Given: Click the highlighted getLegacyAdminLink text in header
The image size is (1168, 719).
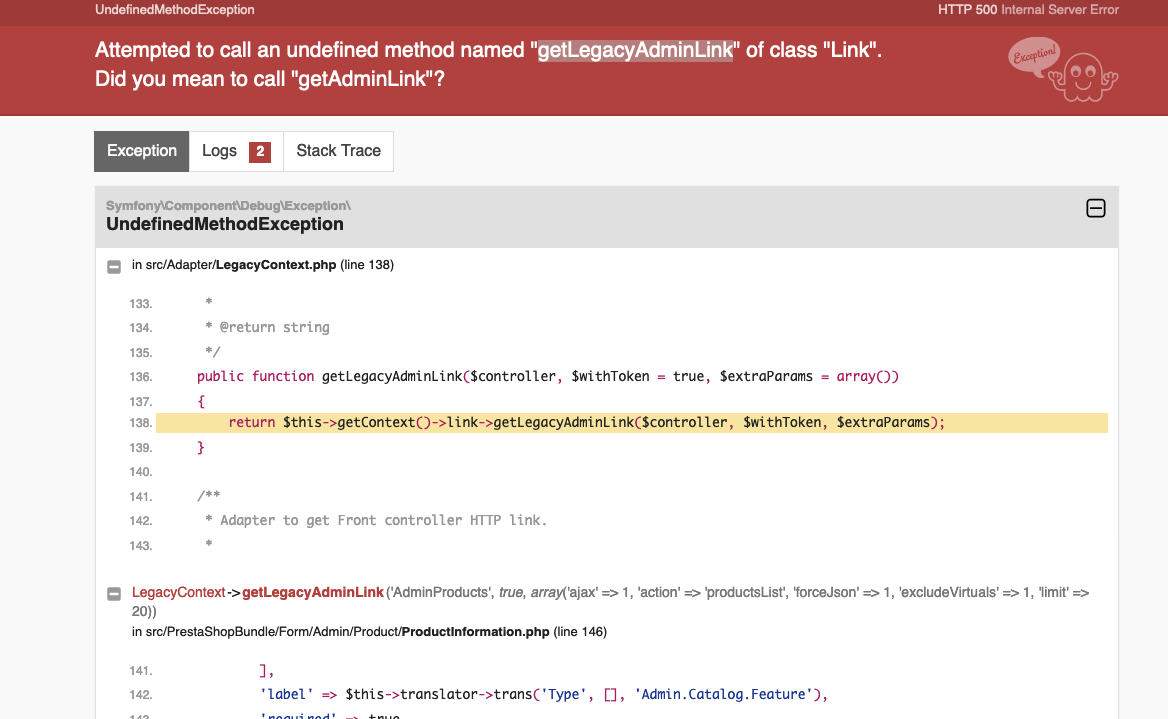Looking at the screenshot, I should coord(635,50).
